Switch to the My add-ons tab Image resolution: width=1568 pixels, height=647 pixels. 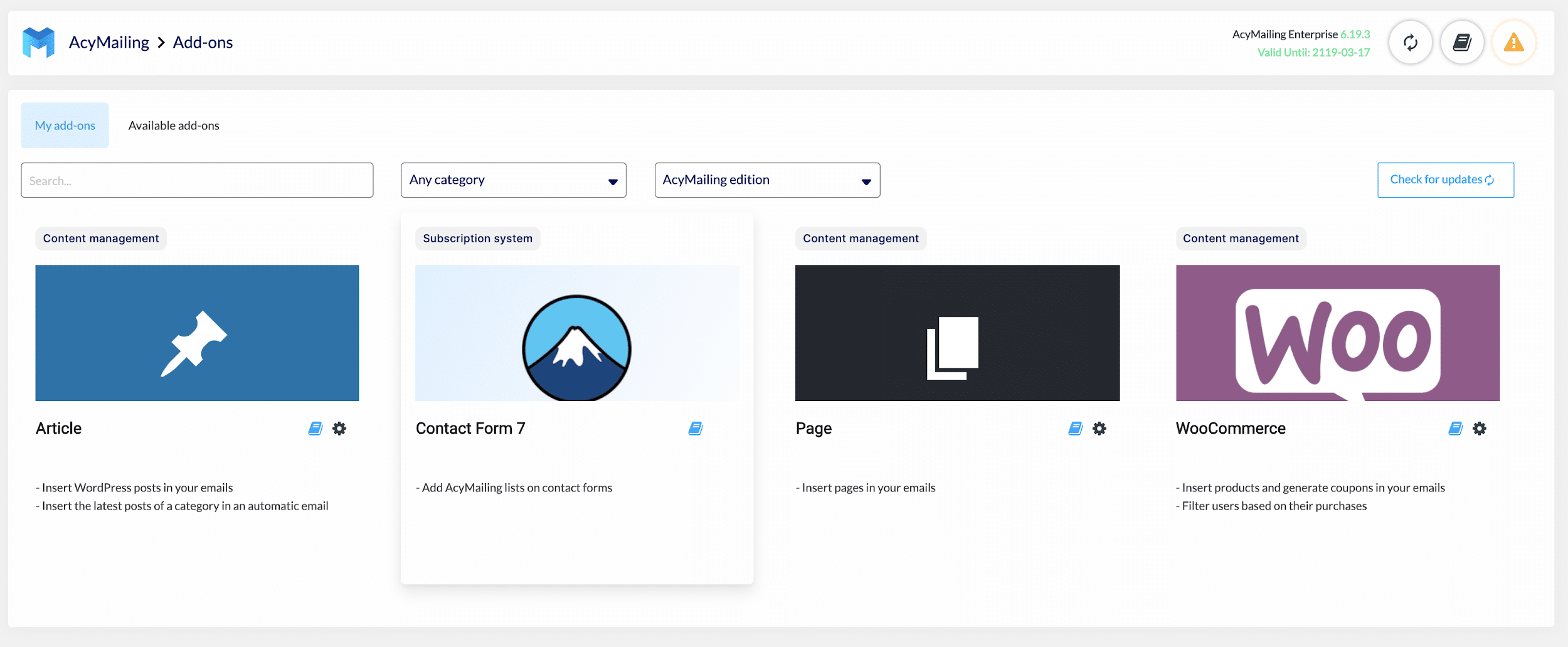(x=65, y=126)
